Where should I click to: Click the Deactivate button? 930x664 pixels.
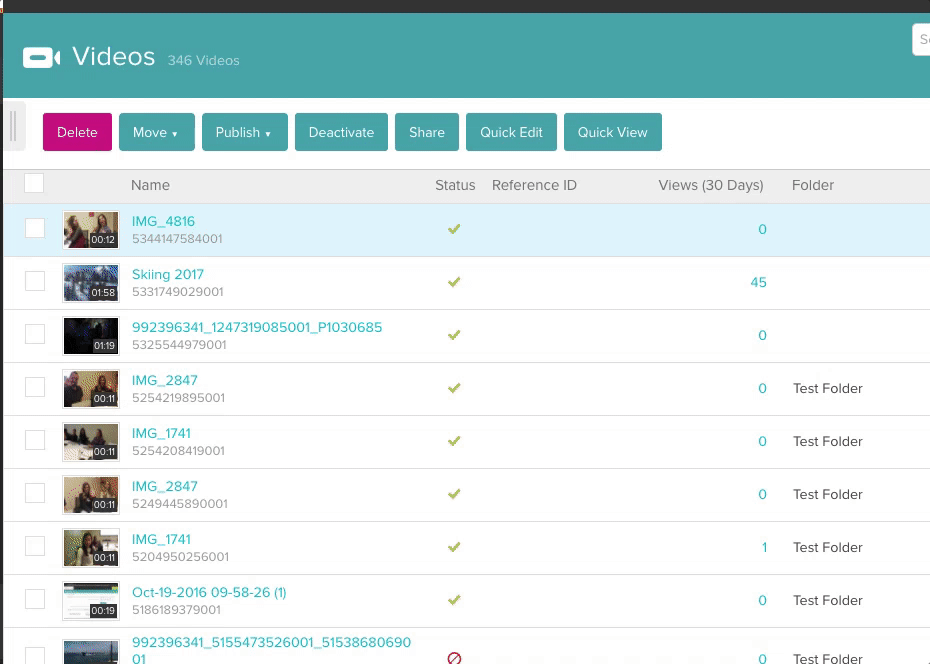click(x=341, y=132)
